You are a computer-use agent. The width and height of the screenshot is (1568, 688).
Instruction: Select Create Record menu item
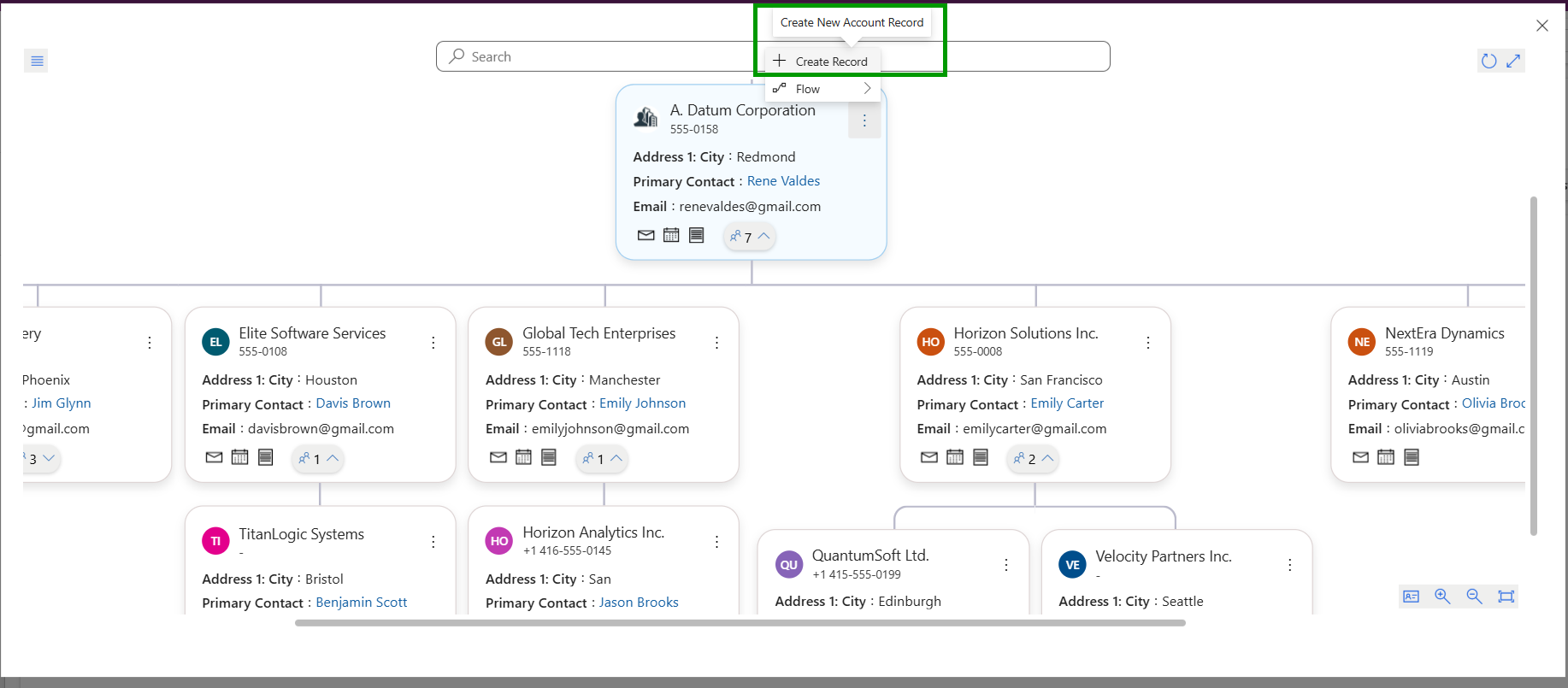pyautogui.click(x=822, y=62)
